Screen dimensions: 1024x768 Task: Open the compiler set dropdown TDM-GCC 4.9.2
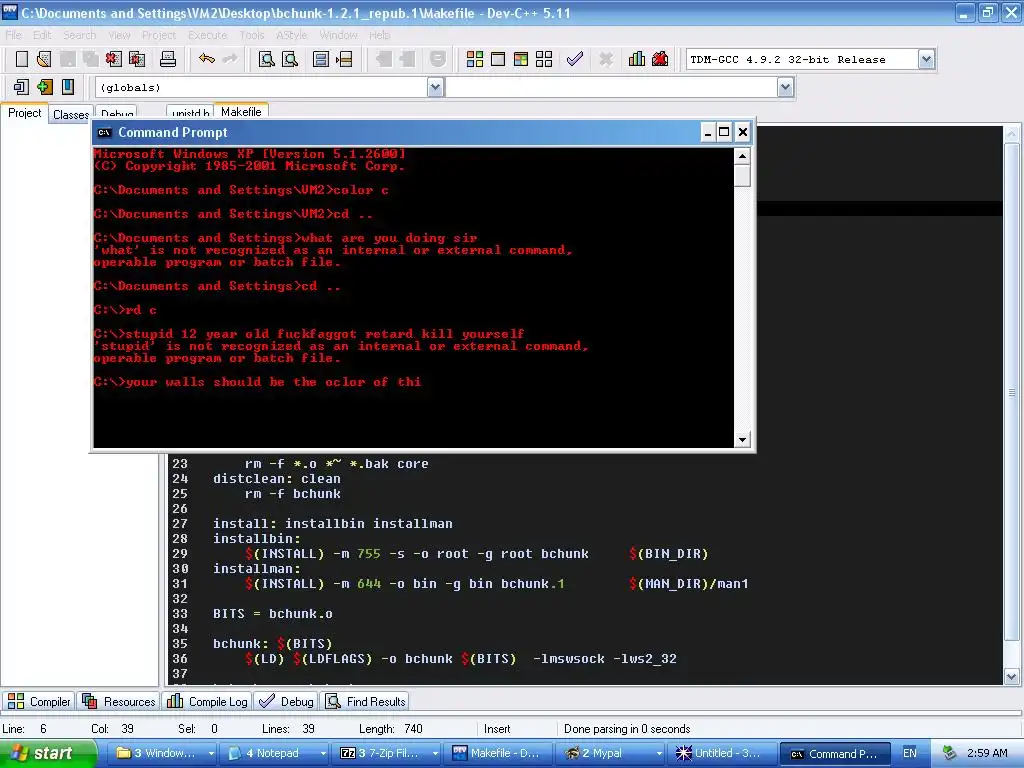[x=926, y=59]
